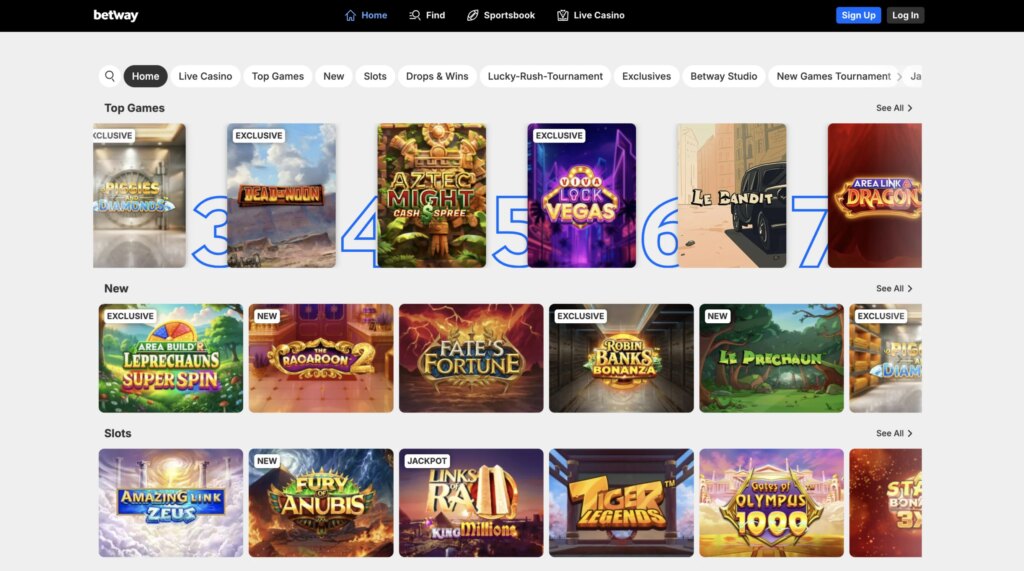Open the Exclusives category

[x=647, y=76]
